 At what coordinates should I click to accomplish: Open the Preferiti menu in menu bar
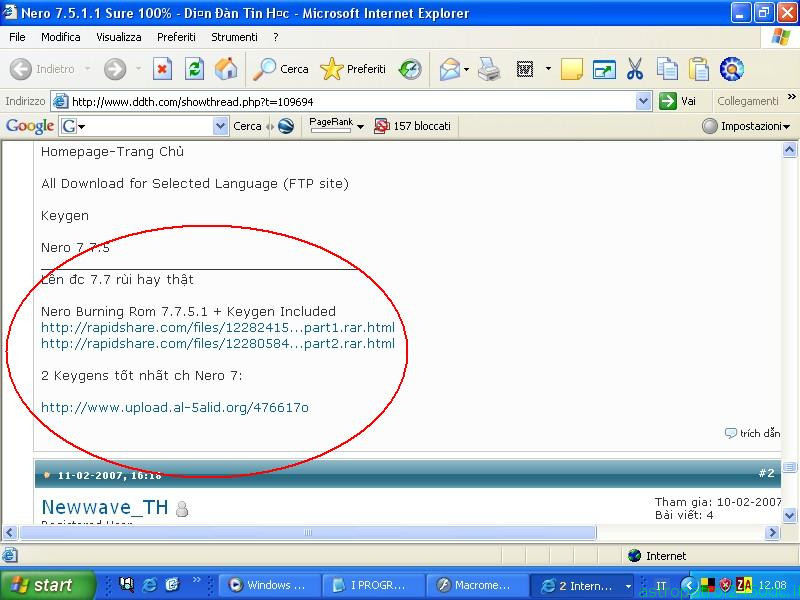(177, 37)
